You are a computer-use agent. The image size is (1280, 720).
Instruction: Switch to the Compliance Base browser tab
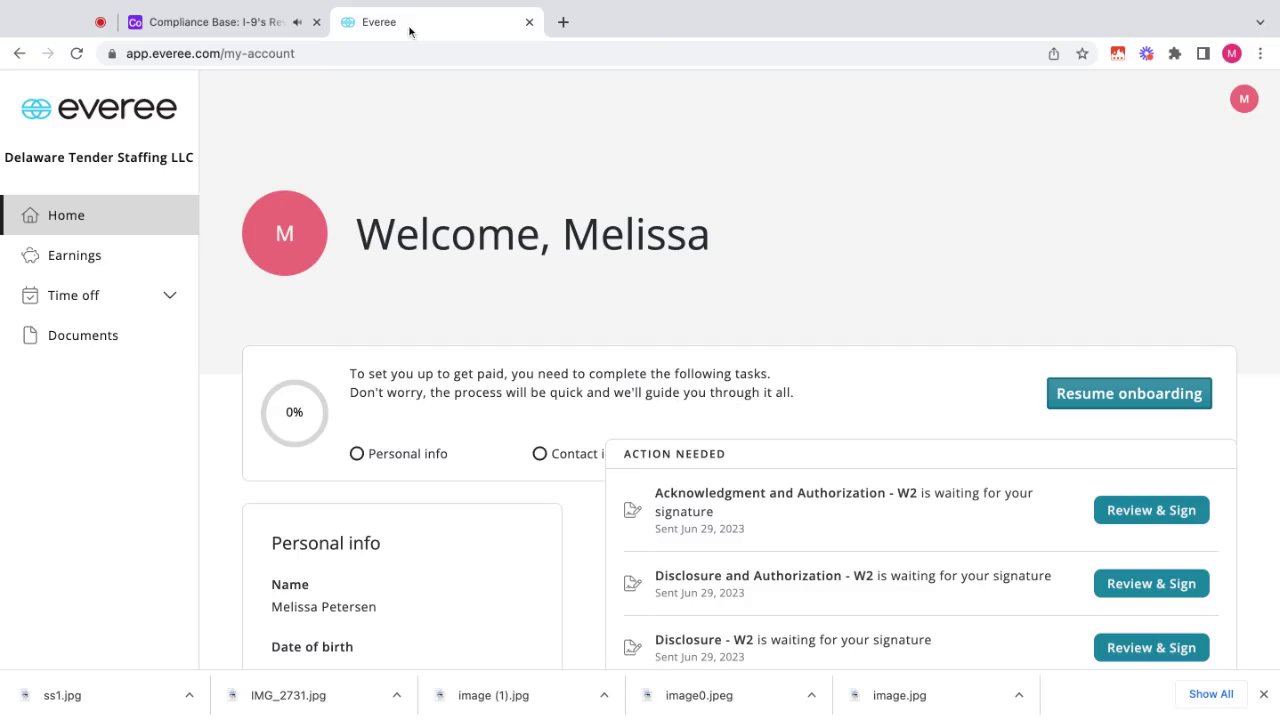(215, 22)
